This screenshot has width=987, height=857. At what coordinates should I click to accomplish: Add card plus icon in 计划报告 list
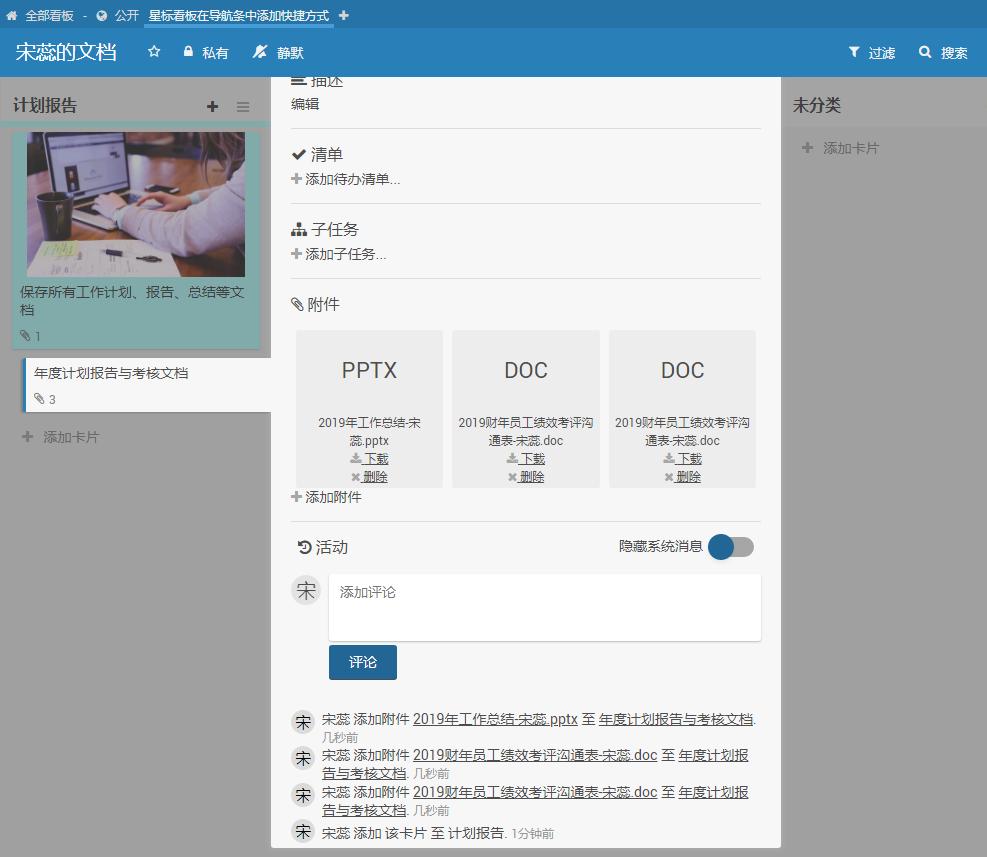(212, 106)
